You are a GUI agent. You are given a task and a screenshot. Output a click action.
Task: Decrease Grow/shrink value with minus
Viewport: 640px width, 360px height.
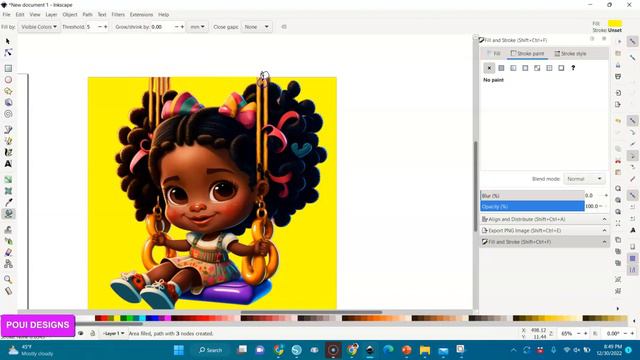176,27
